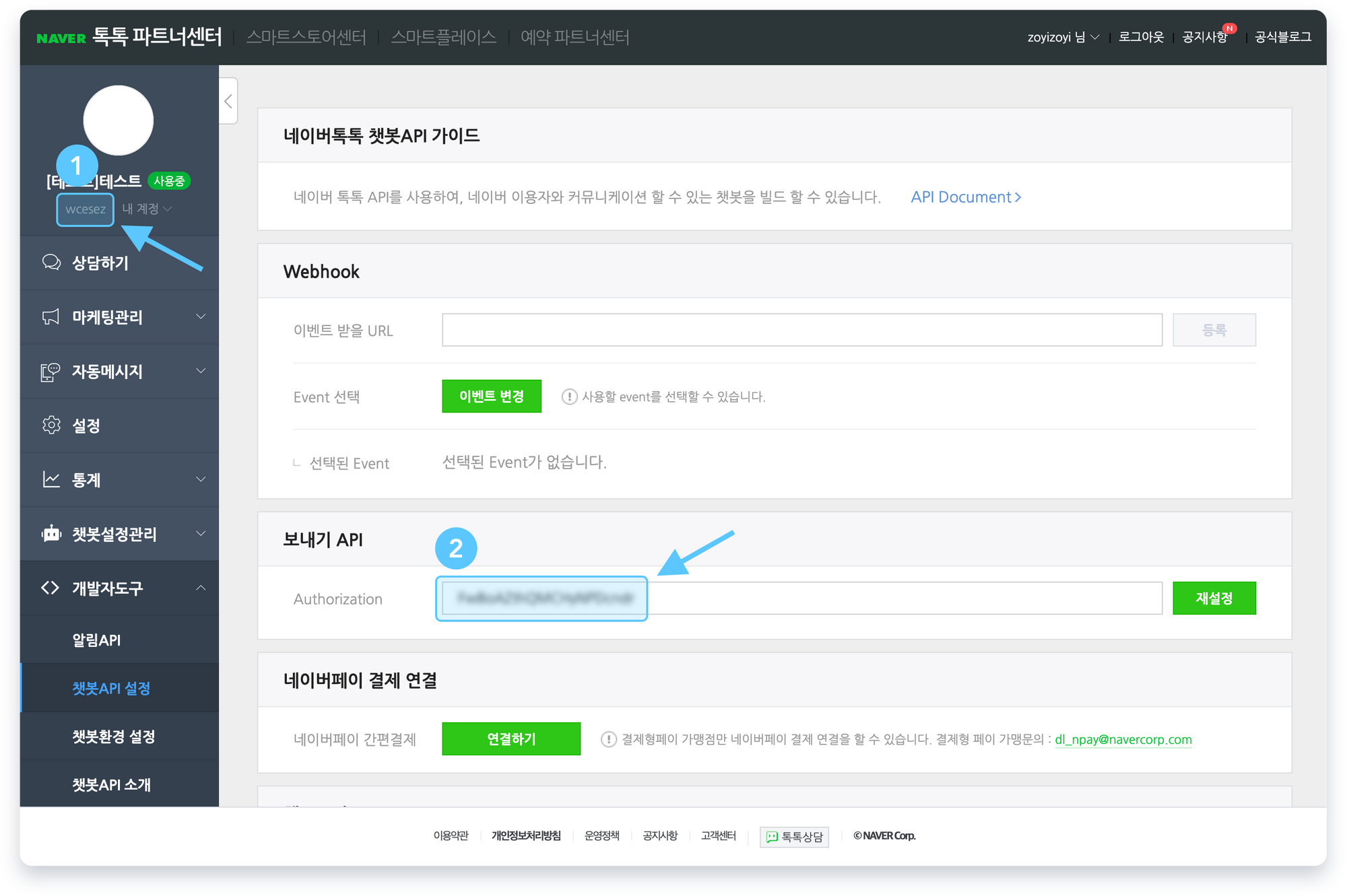Collapse the sidebar with the left arrow handle

click(x=228, y=101)
